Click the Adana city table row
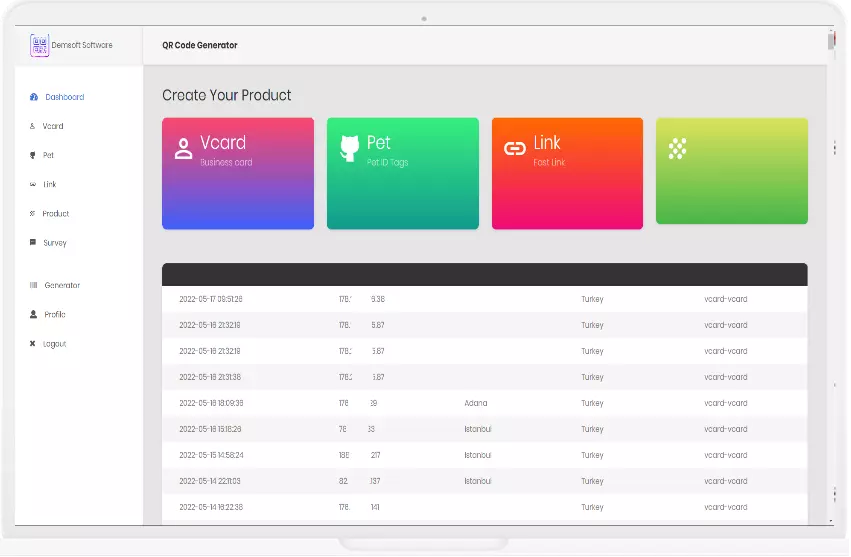The width and height of the screenshot is (851, 557). click(484, 403)
